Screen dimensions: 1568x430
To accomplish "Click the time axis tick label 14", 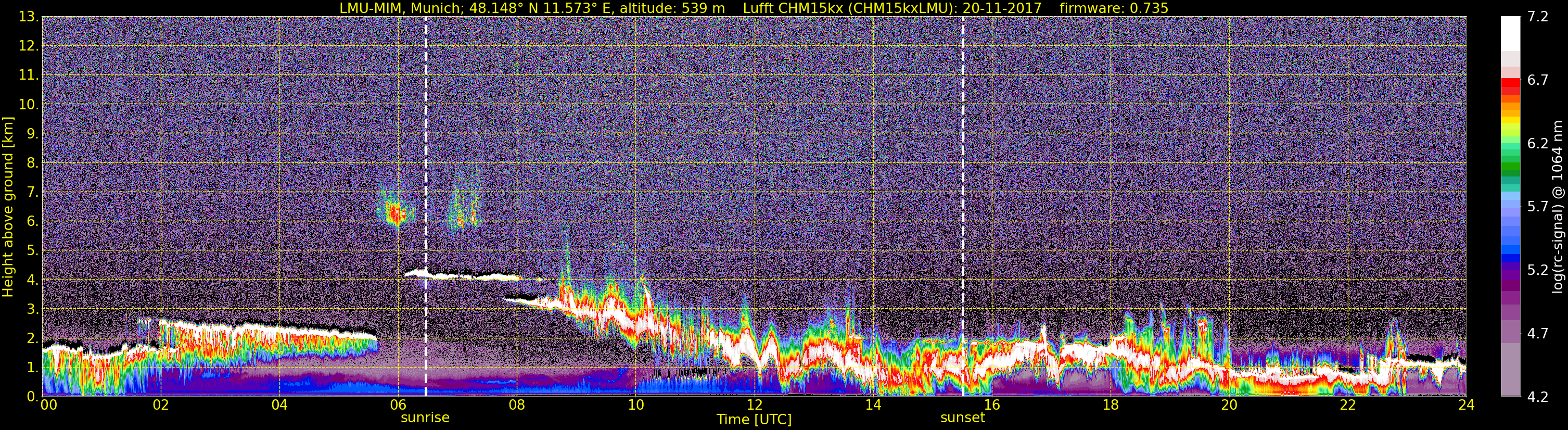I will (x=872, y=405).
